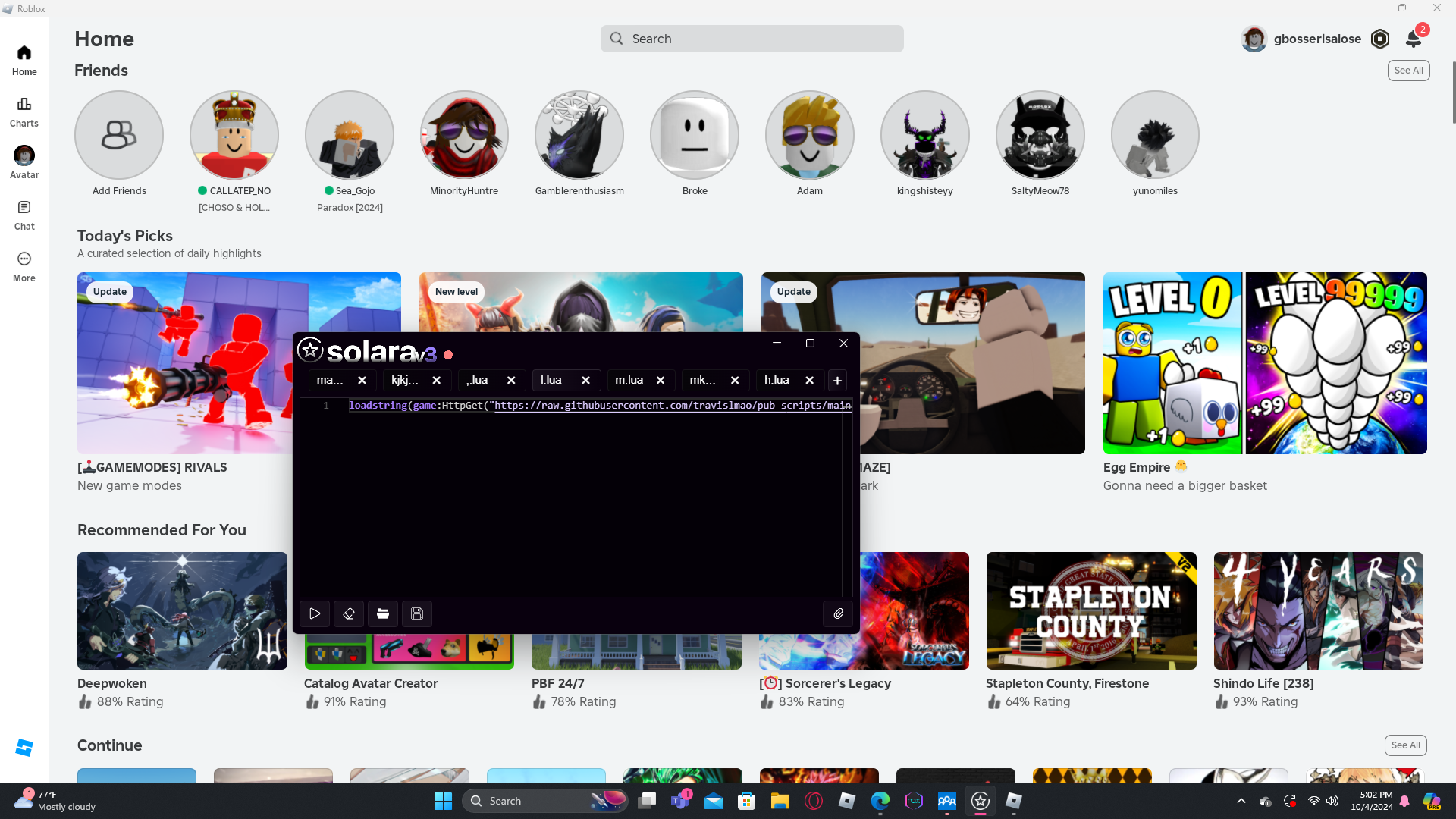Open friend Broke's avatar
The width and height of the screenshot is (1456, 819).
(x=695, y=135)
